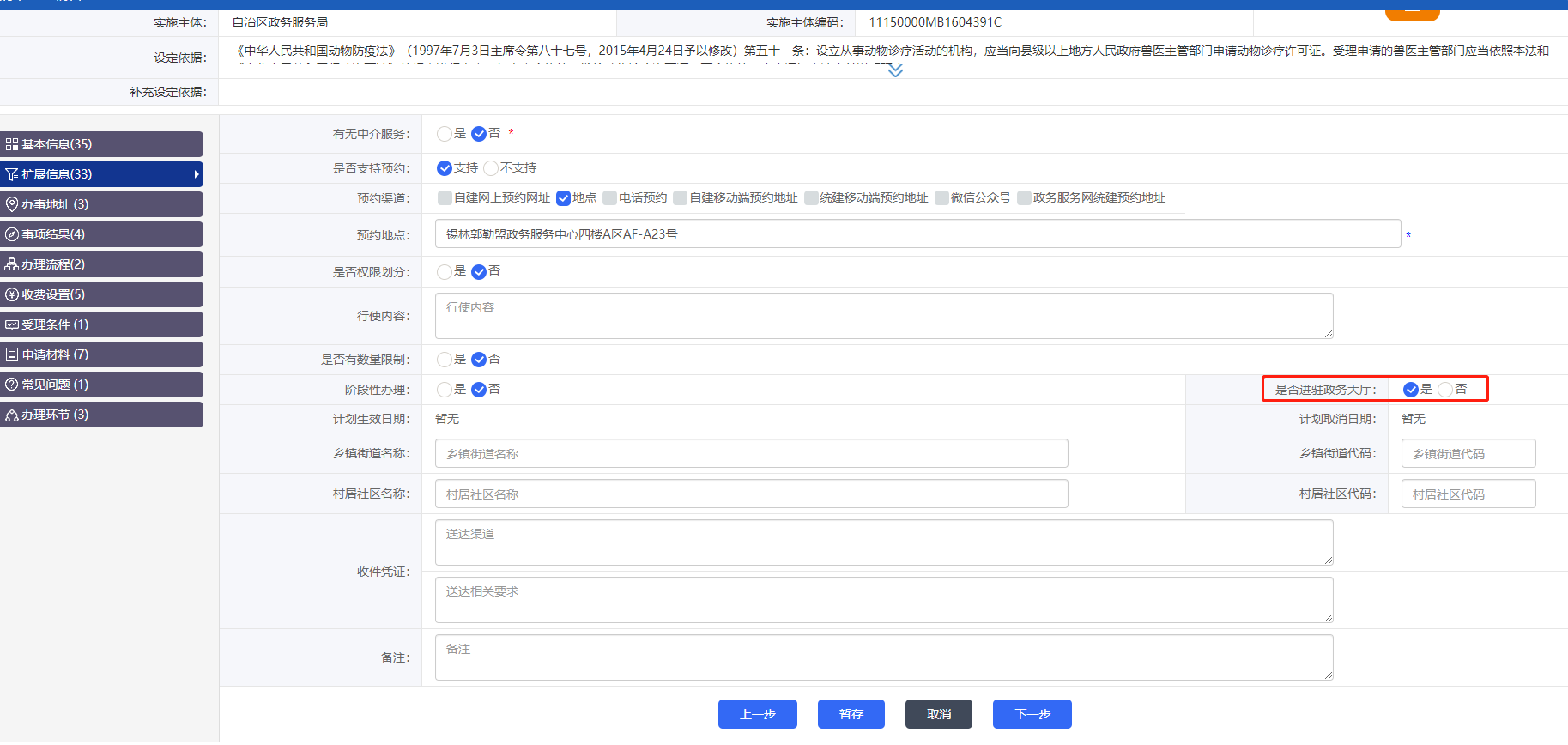Expand the 设定依据 text with double chevron

895,70
